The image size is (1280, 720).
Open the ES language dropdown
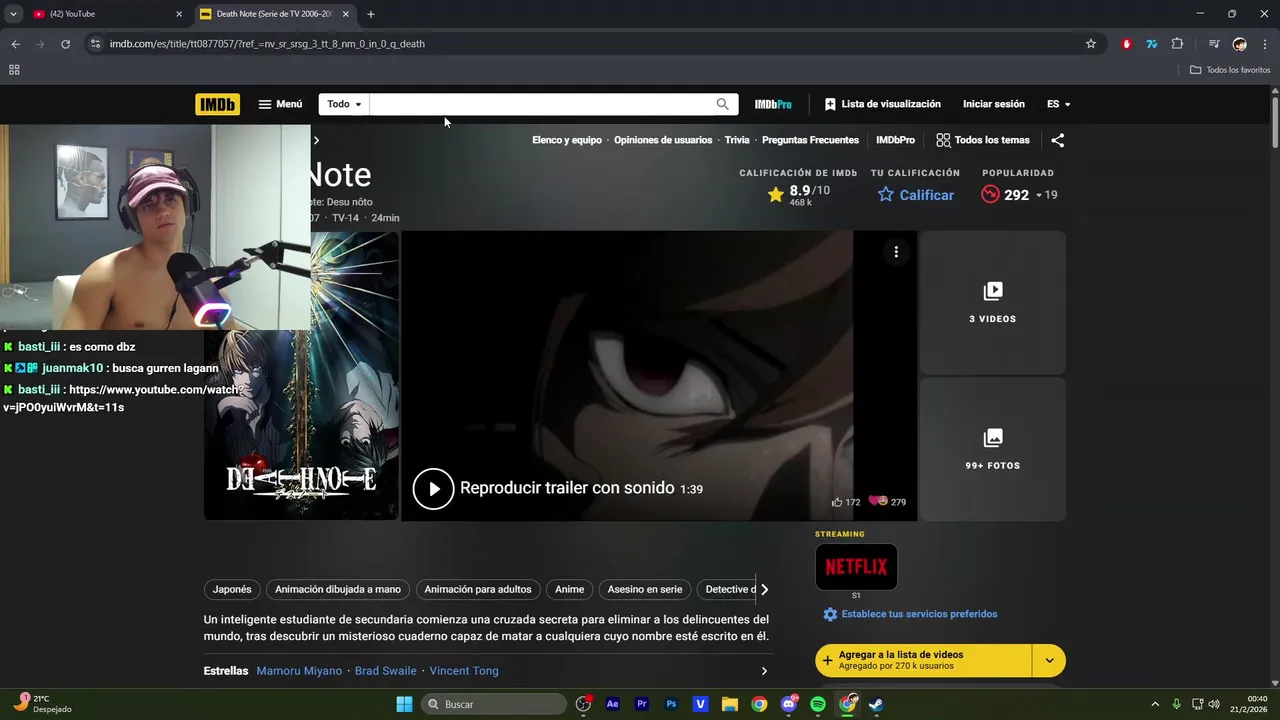1058,104
